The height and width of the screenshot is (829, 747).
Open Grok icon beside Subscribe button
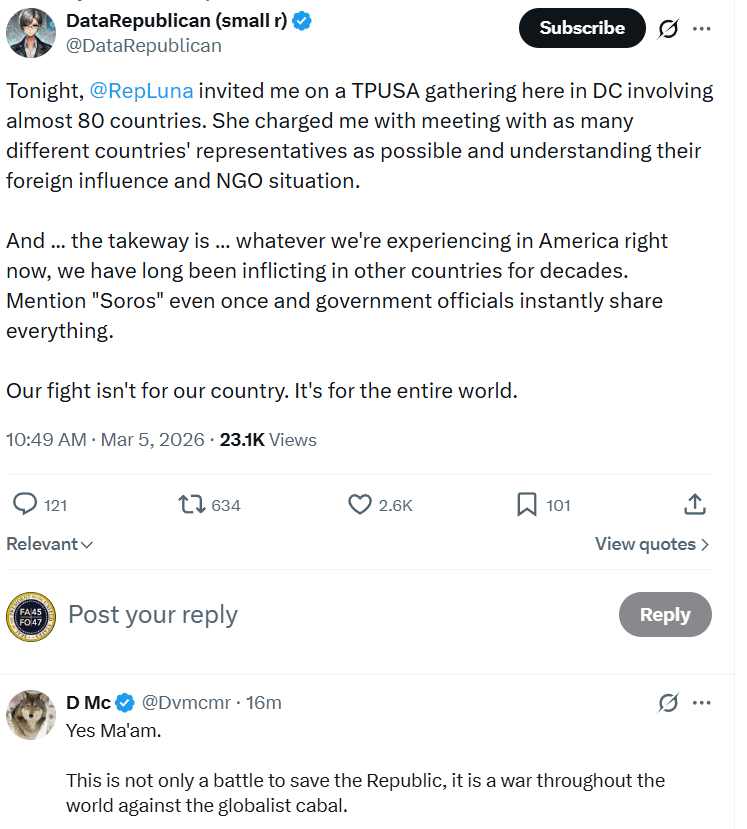[668, 29]
